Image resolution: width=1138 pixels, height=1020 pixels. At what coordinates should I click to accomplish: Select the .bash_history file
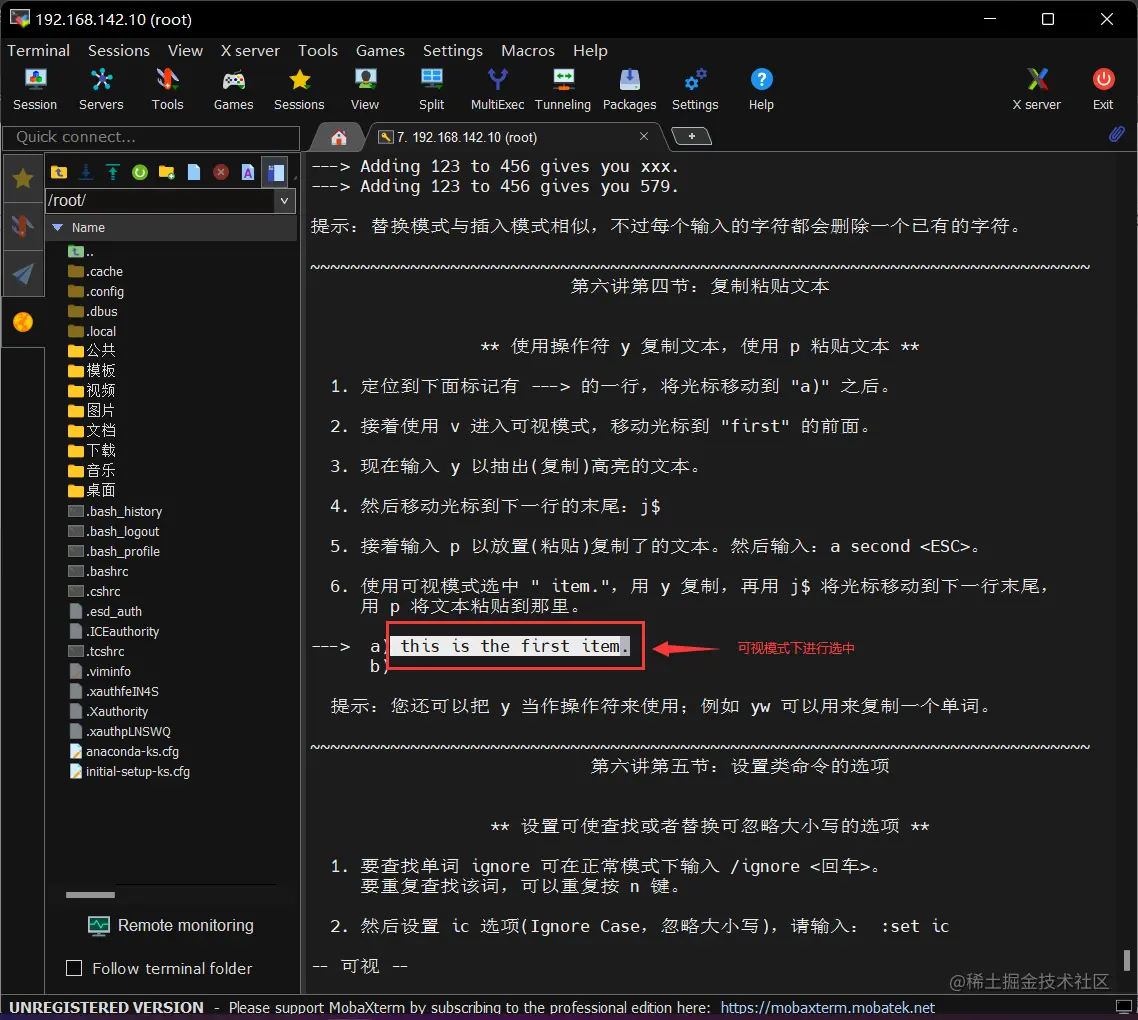pos(115,511)
